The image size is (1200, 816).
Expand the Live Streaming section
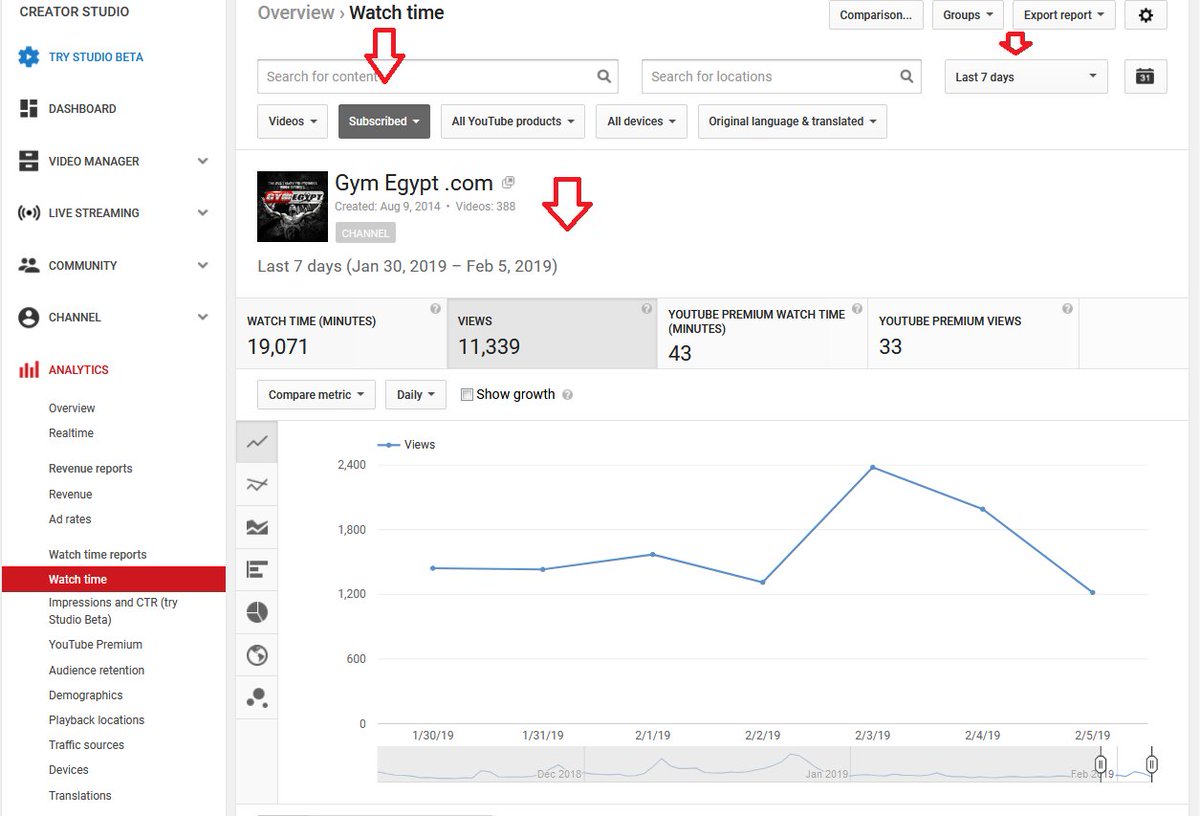click(x=203, y=213)
